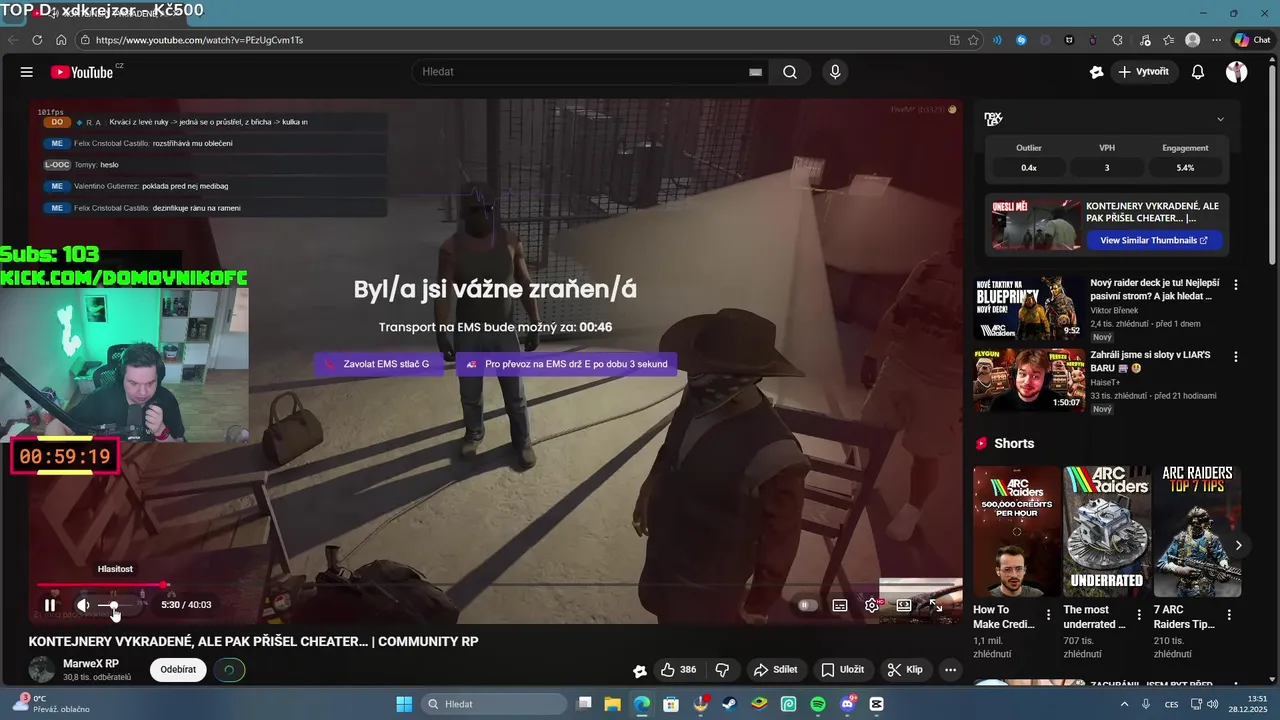The width and height of the screenshot is (1280, 720).
Task: Click the Vytvořit create button
Action: click(x=1144, y=72)
